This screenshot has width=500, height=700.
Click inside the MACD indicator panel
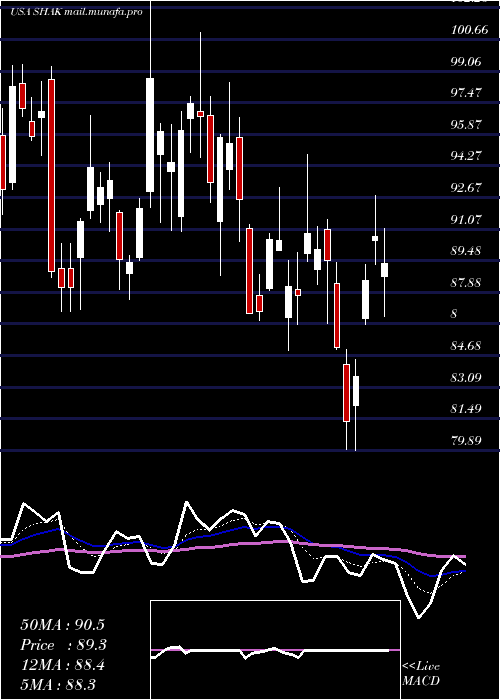click(275, 650)
